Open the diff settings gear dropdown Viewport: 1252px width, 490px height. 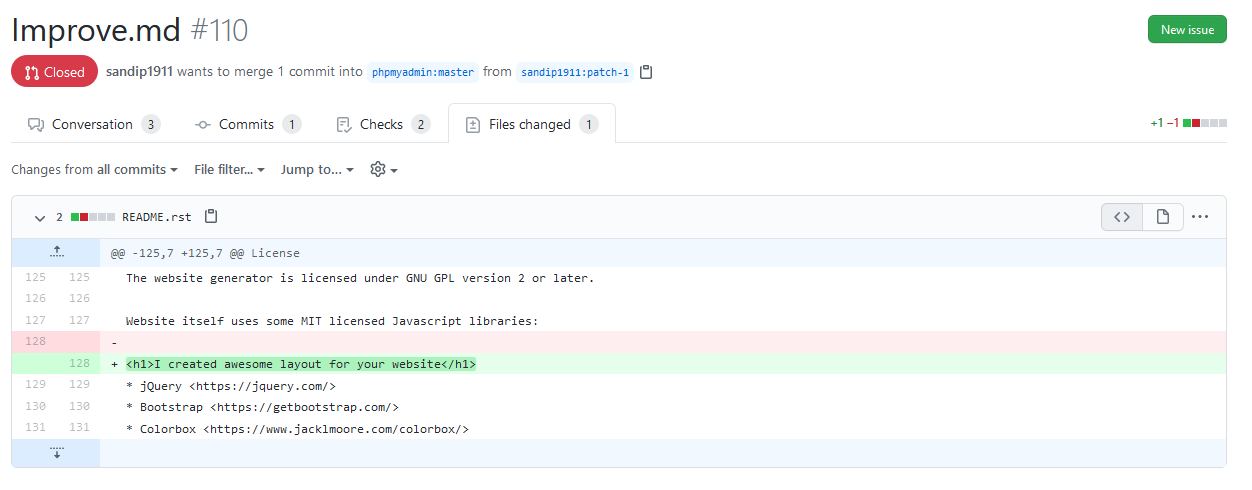(384, 170)
